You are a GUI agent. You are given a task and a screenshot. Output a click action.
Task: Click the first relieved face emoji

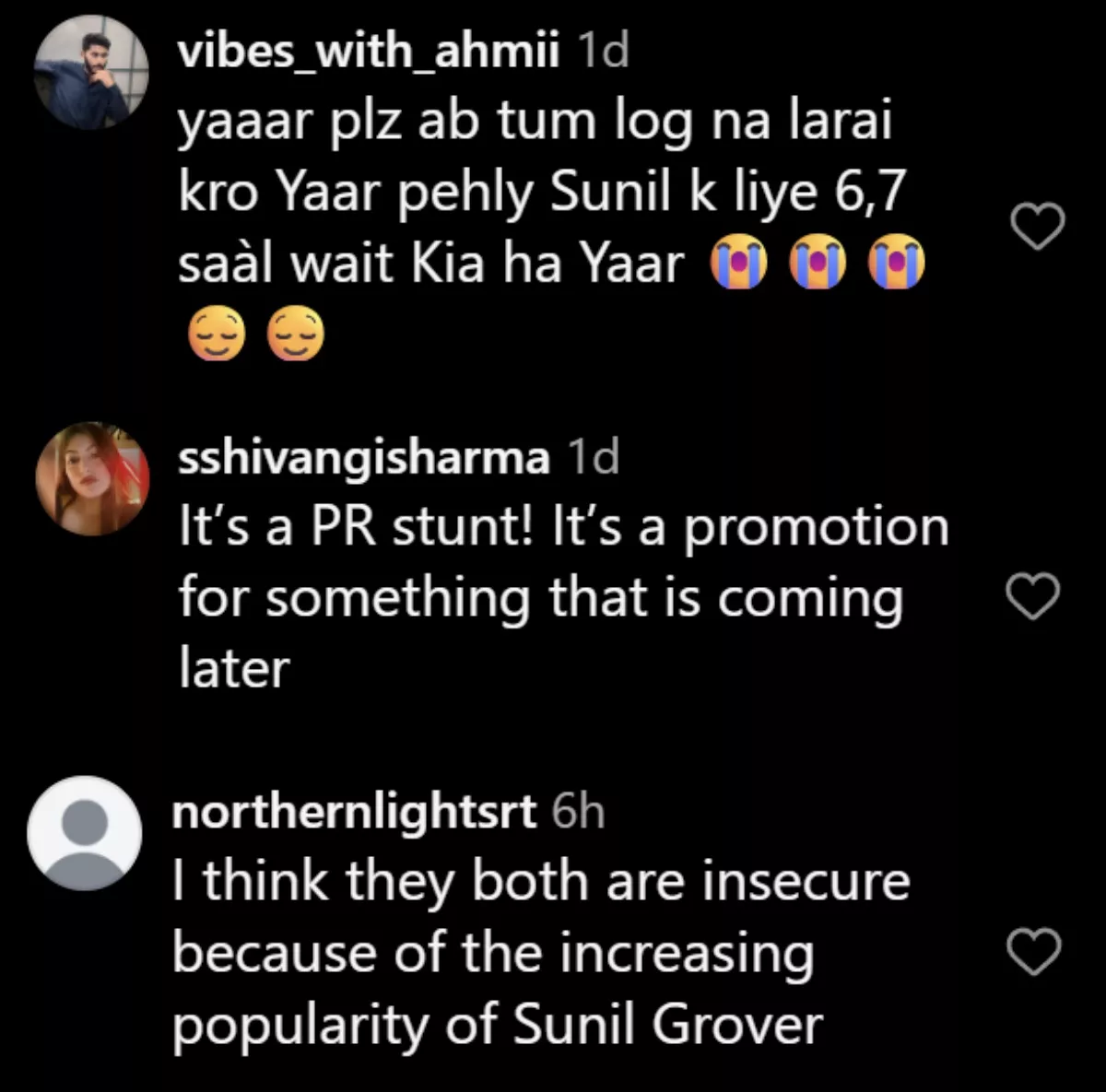pyautogui.click(x=217, y=335)
